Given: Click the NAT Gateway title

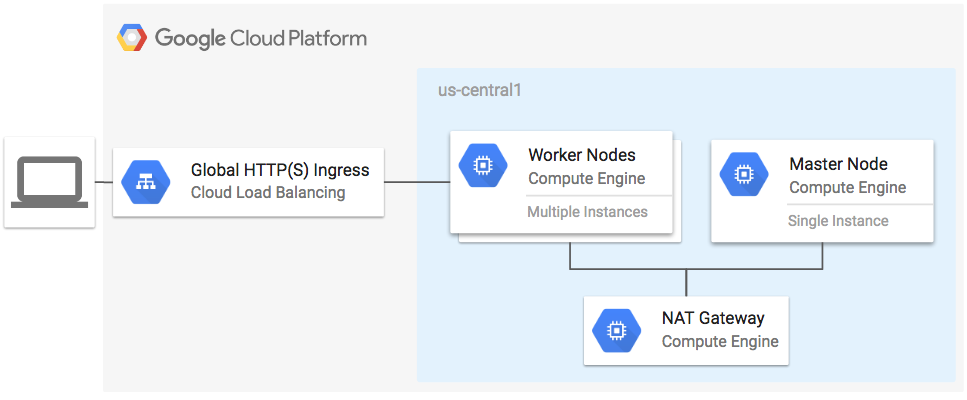Looking at the screenshot, I should coord(713,318).
